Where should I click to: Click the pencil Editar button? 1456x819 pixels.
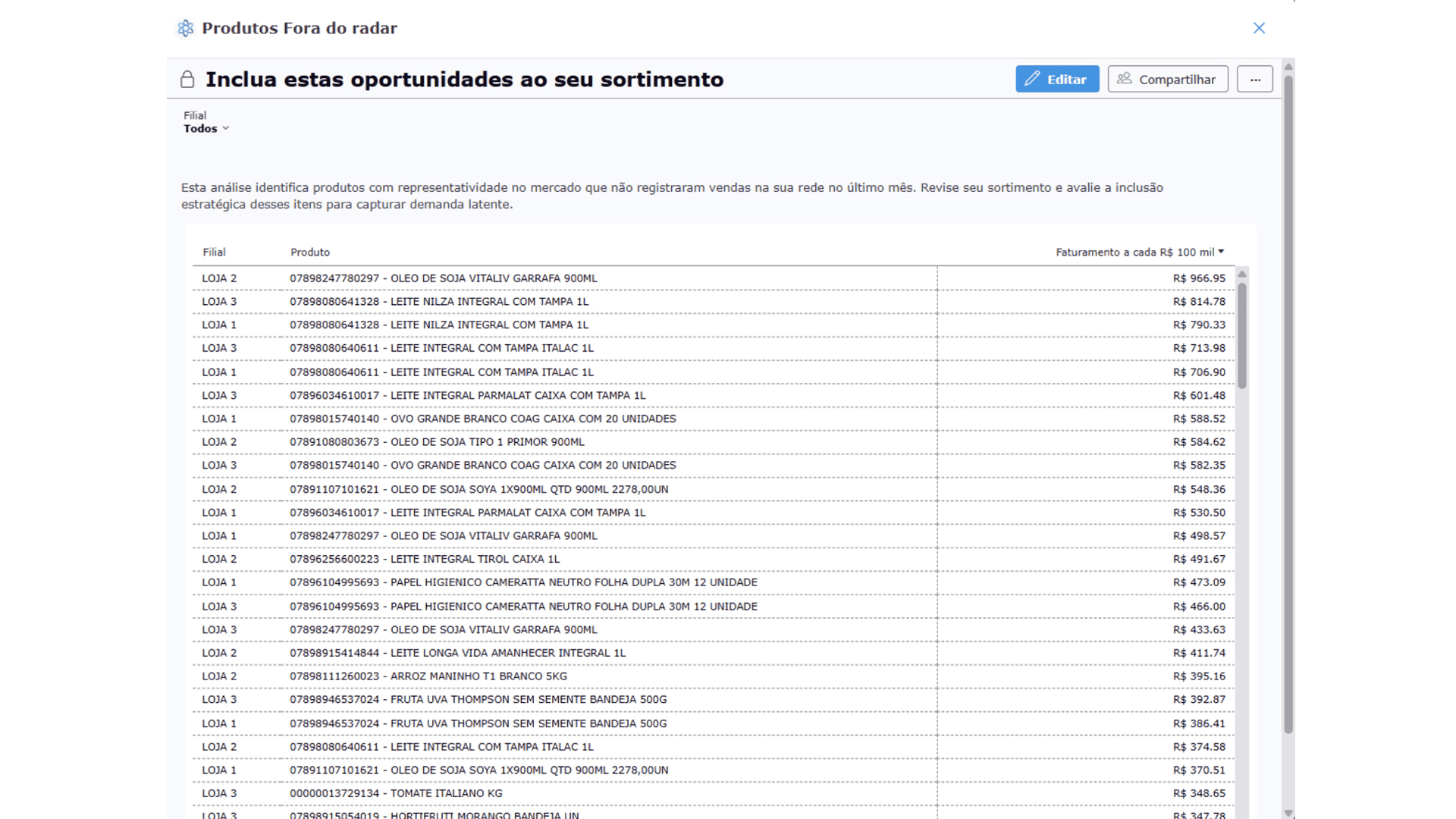[x=1057, y=79]
